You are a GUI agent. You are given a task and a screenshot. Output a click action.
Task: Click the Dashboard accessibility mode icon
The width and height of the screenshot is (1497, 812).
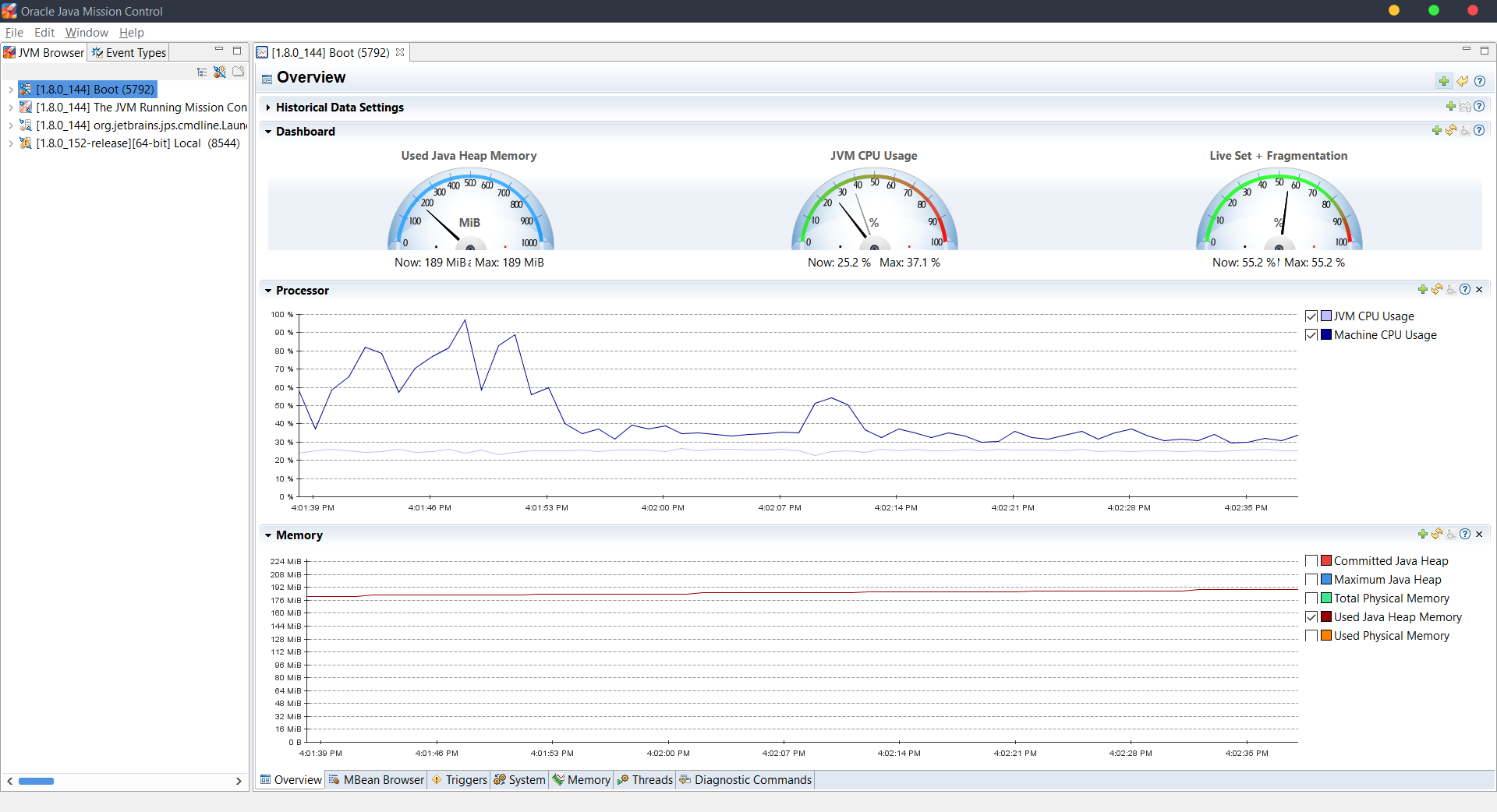(x=1465, y=131)
